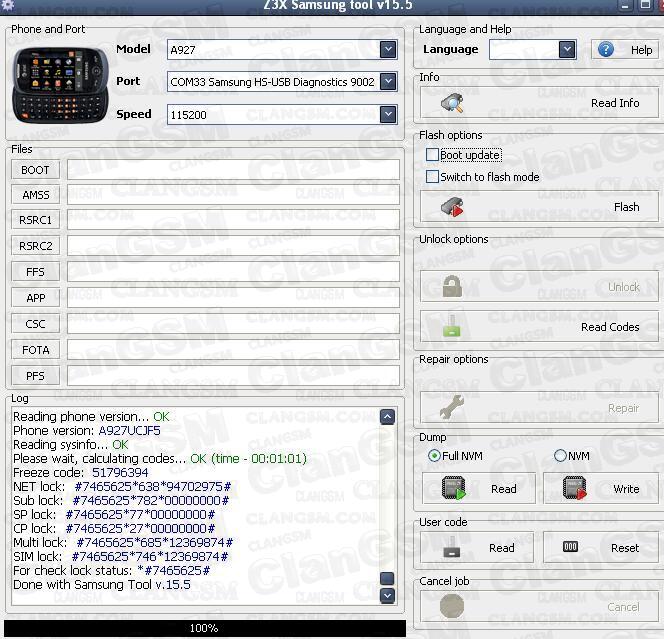Click the User code Reset counter icon
This screenshot has height=639, width=664.
(570, 547)
